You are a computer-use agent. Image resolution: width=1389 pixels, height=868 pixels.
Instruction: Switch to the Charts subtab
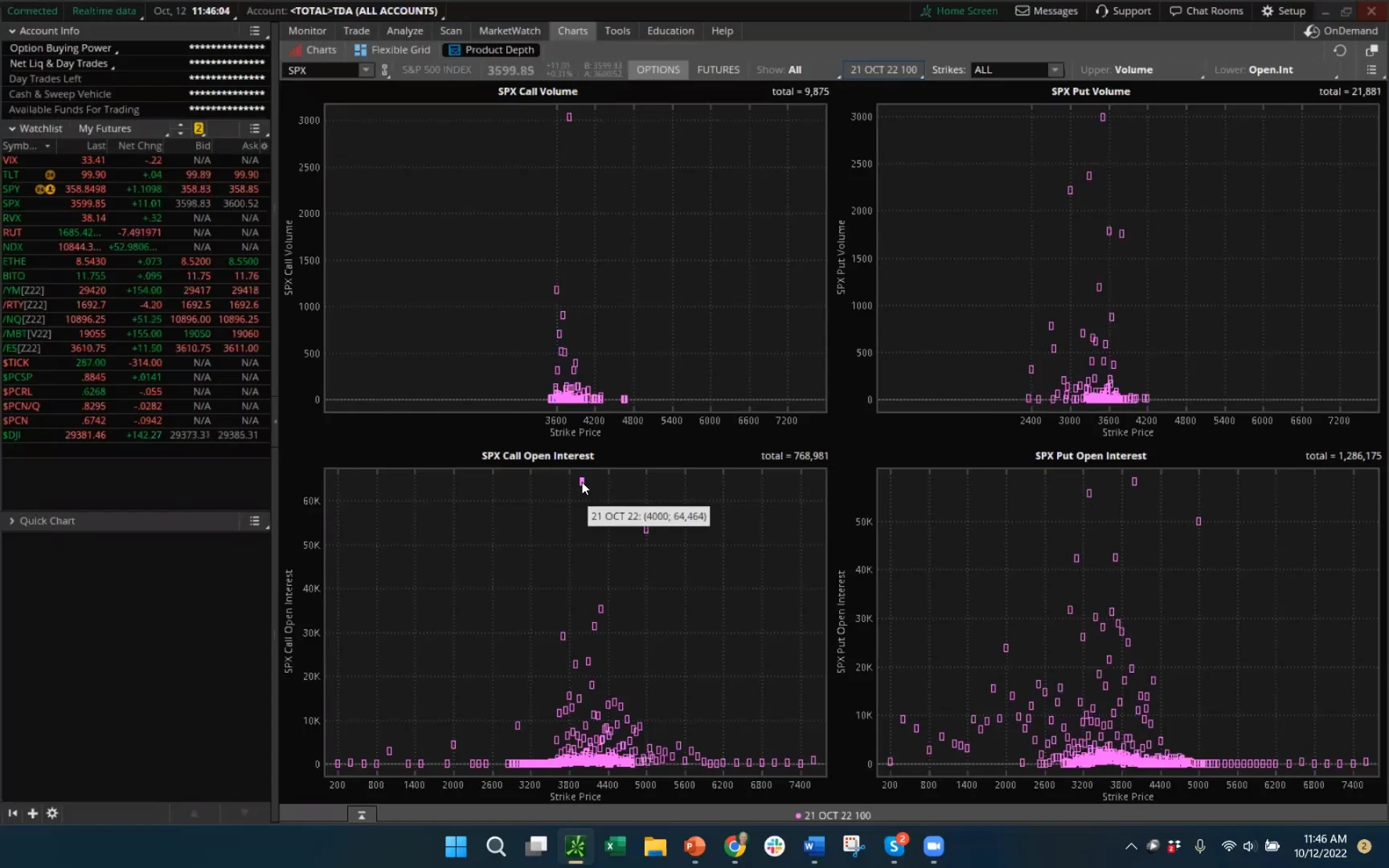click(x=313, y=50)
